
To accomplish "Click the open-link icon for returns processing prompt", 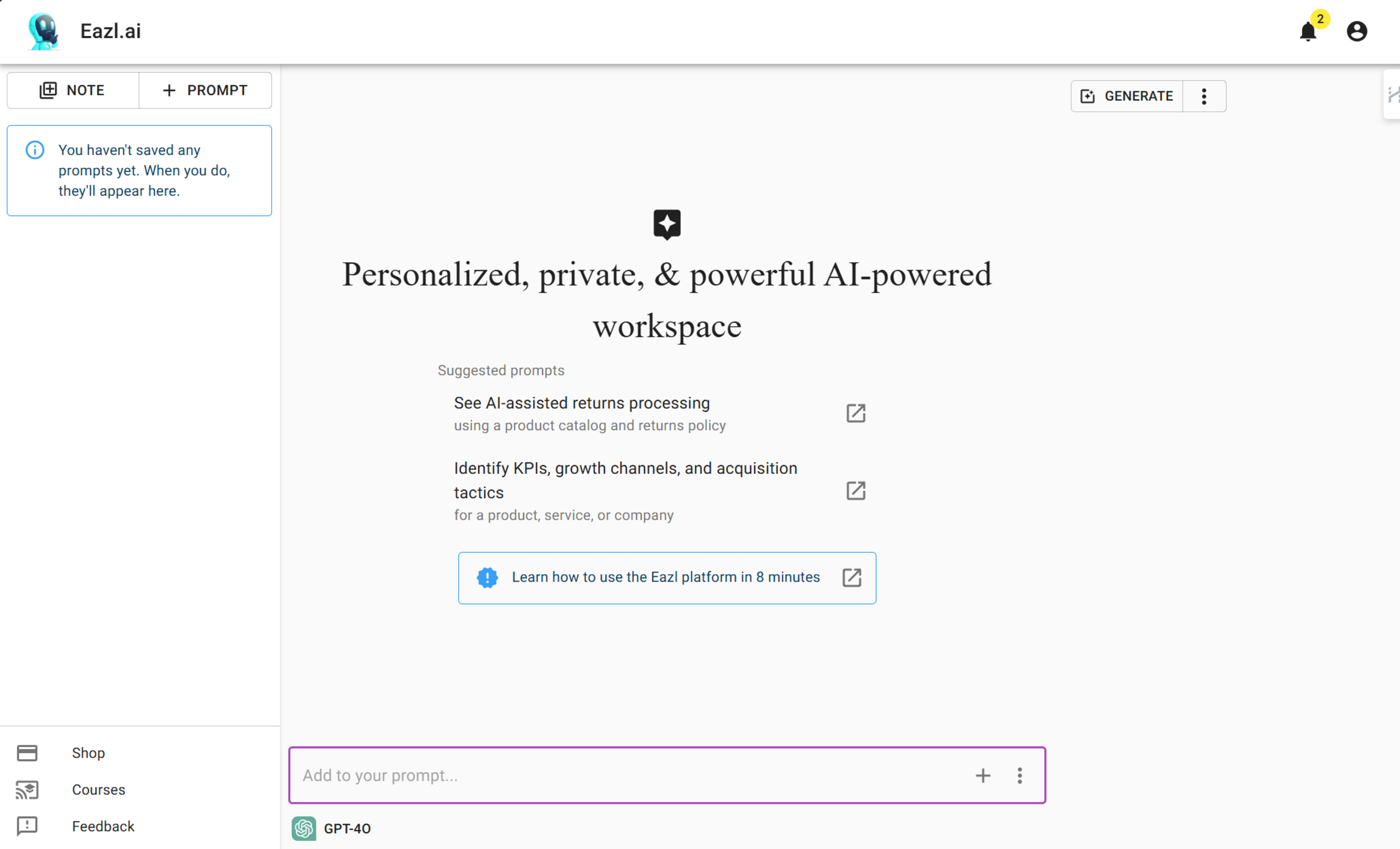I will pyautogui.click(x=855, y=413).
